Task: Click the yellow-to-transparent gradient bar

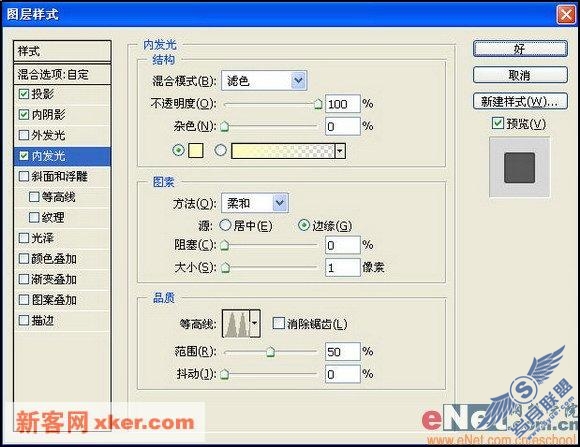Action: (283, 151)
